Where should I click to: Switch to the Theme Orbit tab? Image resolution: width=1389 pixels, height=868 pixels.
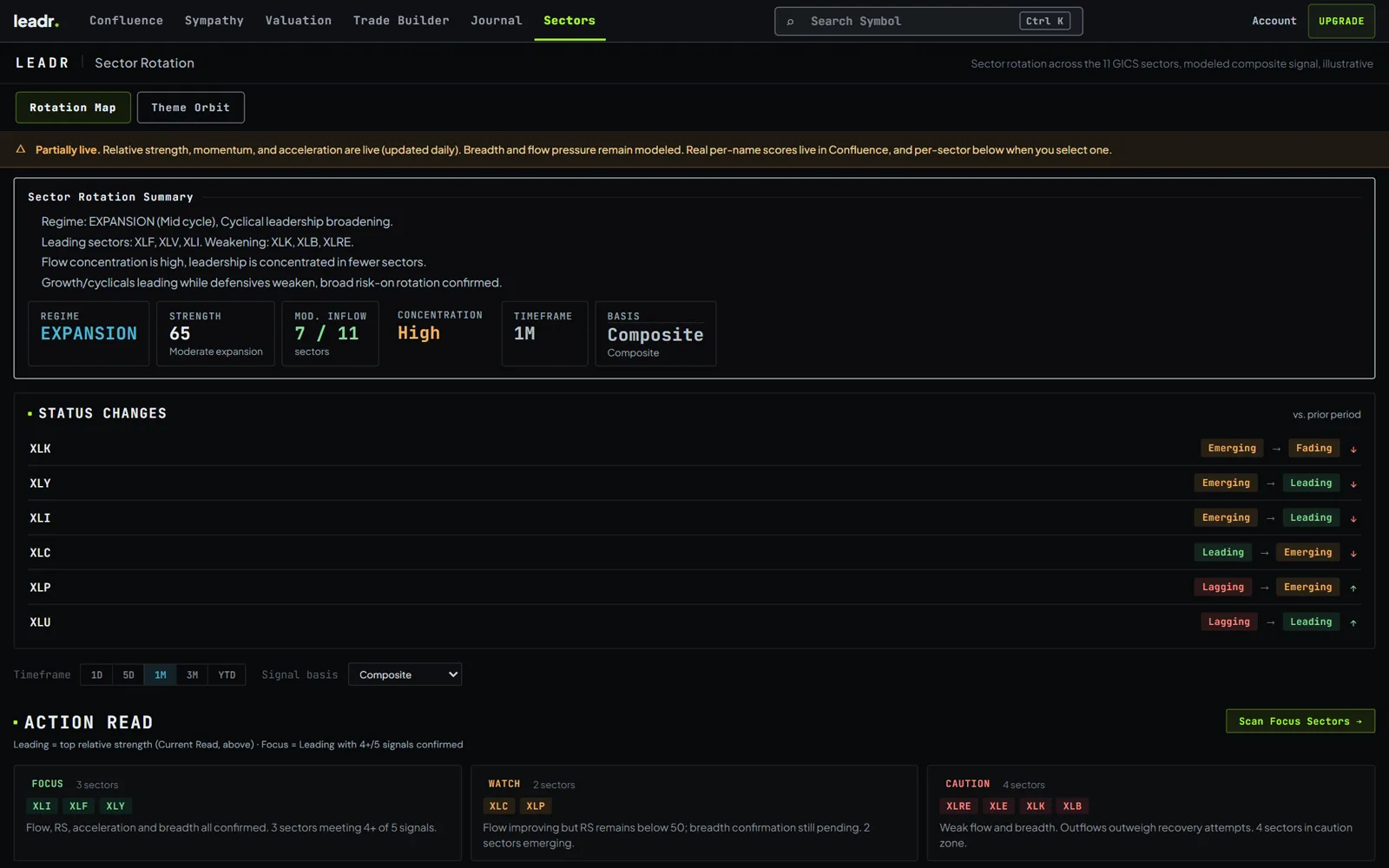(x=190, y=108)
